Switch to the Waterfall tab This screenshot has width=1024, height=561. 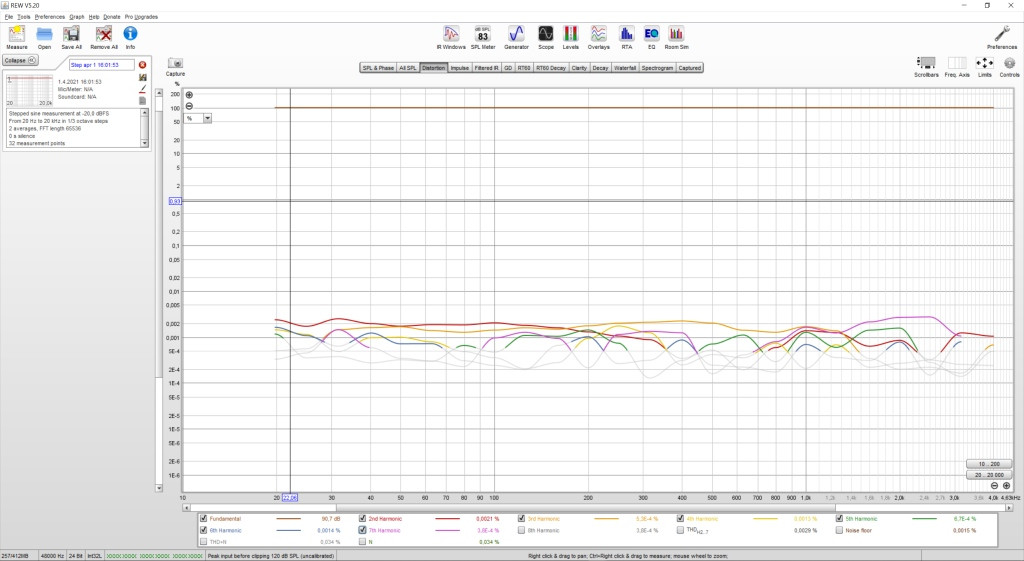pyautogui.click(x=625, y=68)
